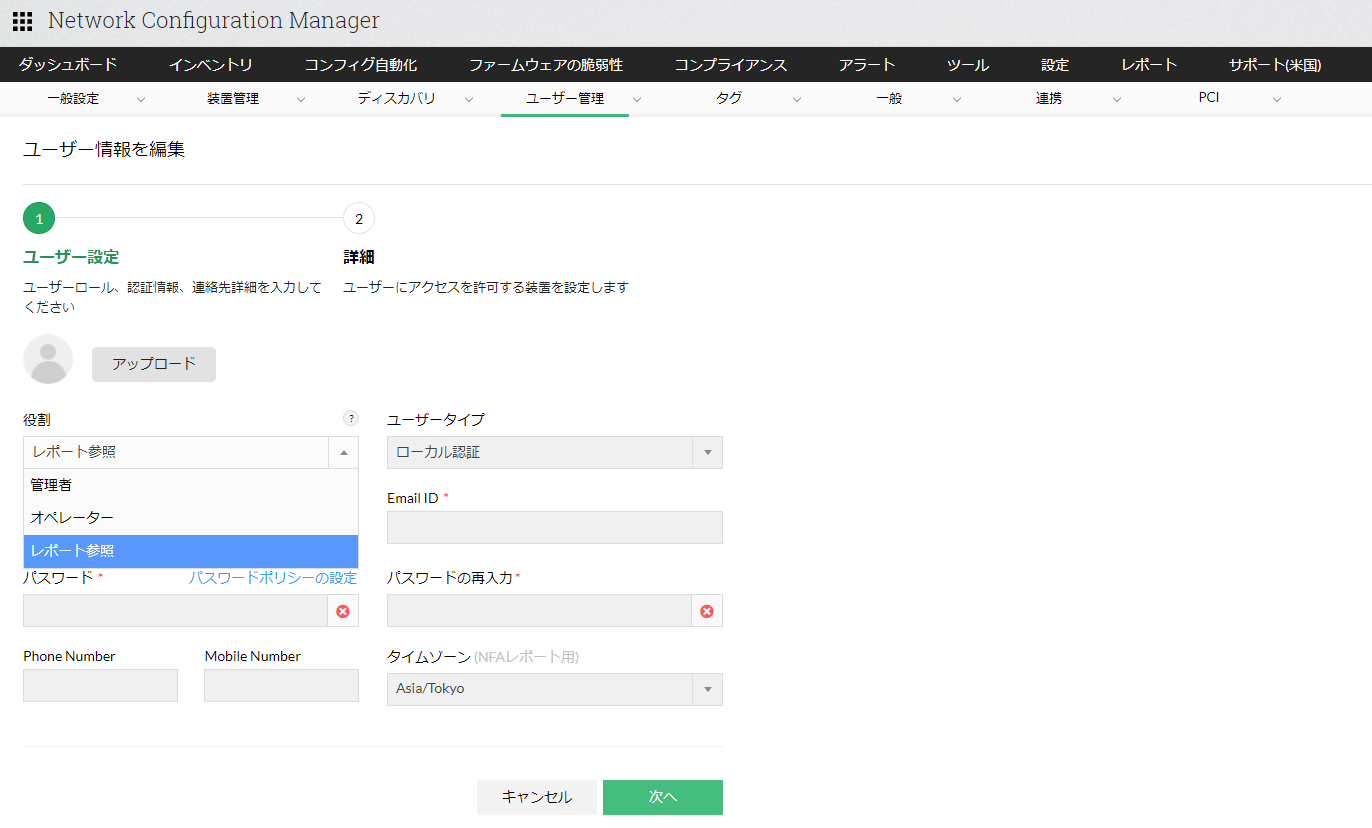The image size is (1372, 828).
Task: Expand the タグ submenu chevron
Action: click(797, 99)
